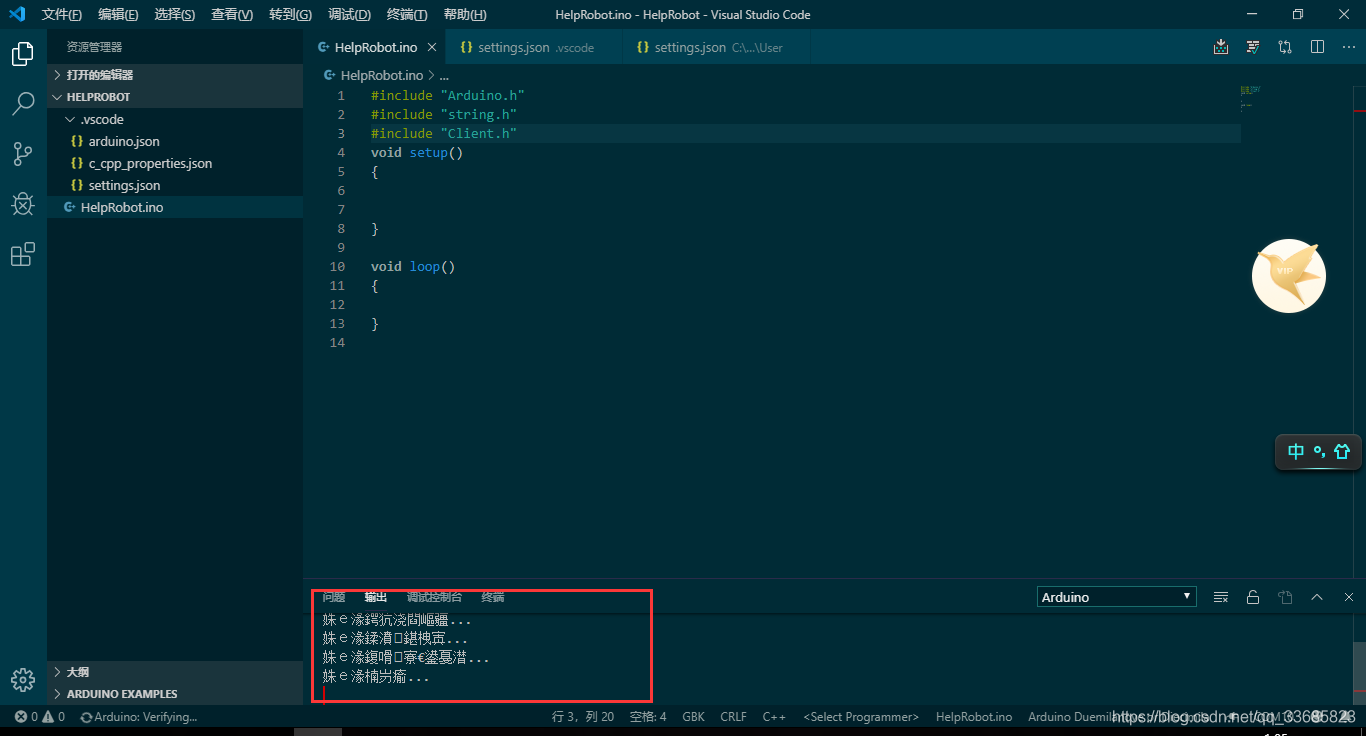The width and height of the screenshot is (1366, 736).
Task: Click cursor position 行 3, 列 20
Action: click(x=583, y=716)
